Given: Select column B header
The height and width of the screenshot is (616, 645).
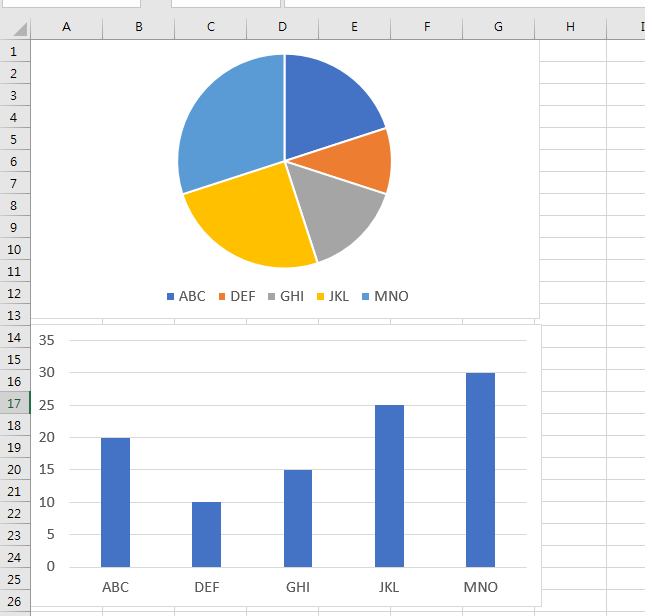Looking at the screenshot, I should coord(139,27).
